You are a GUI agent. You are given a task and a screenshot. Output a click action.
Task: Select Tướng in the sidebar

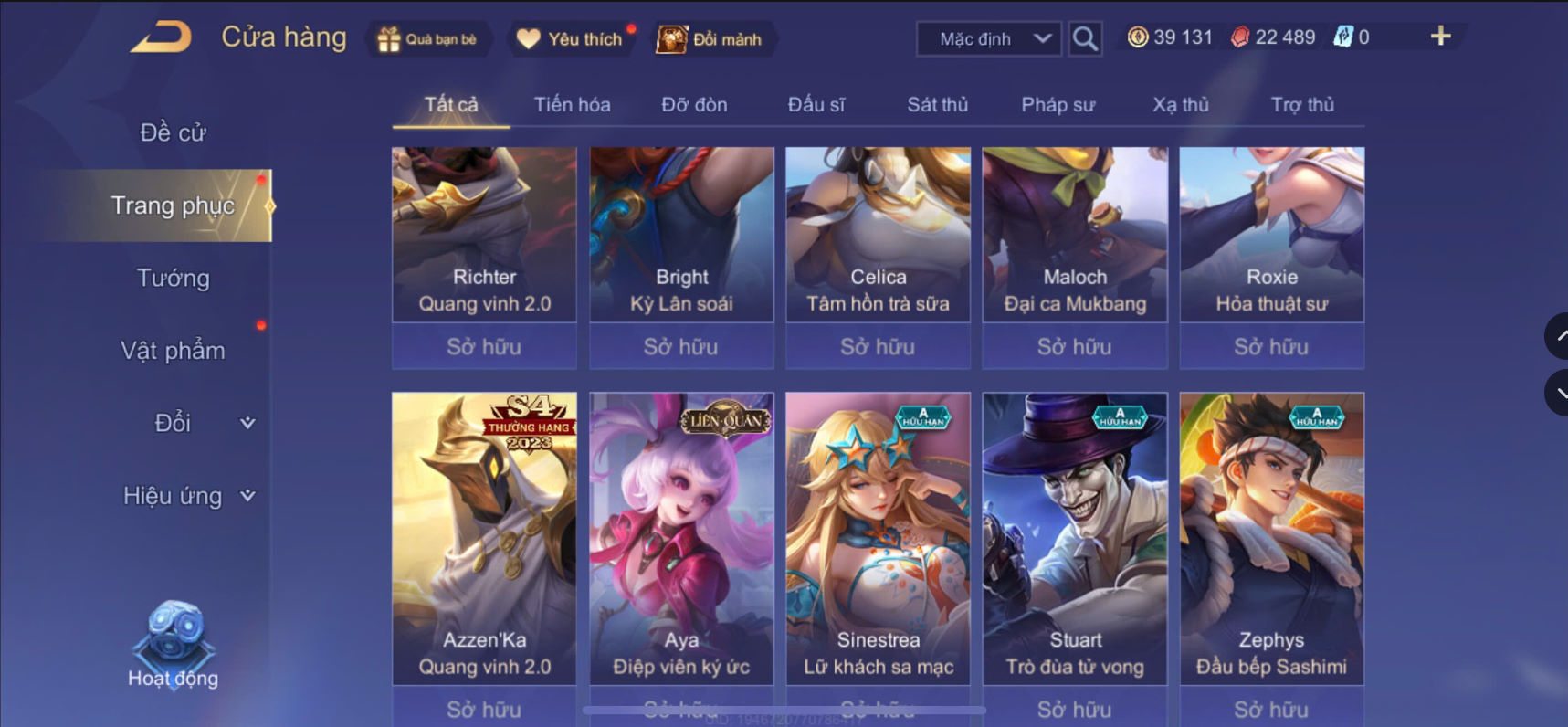click(x=174, y=279)
